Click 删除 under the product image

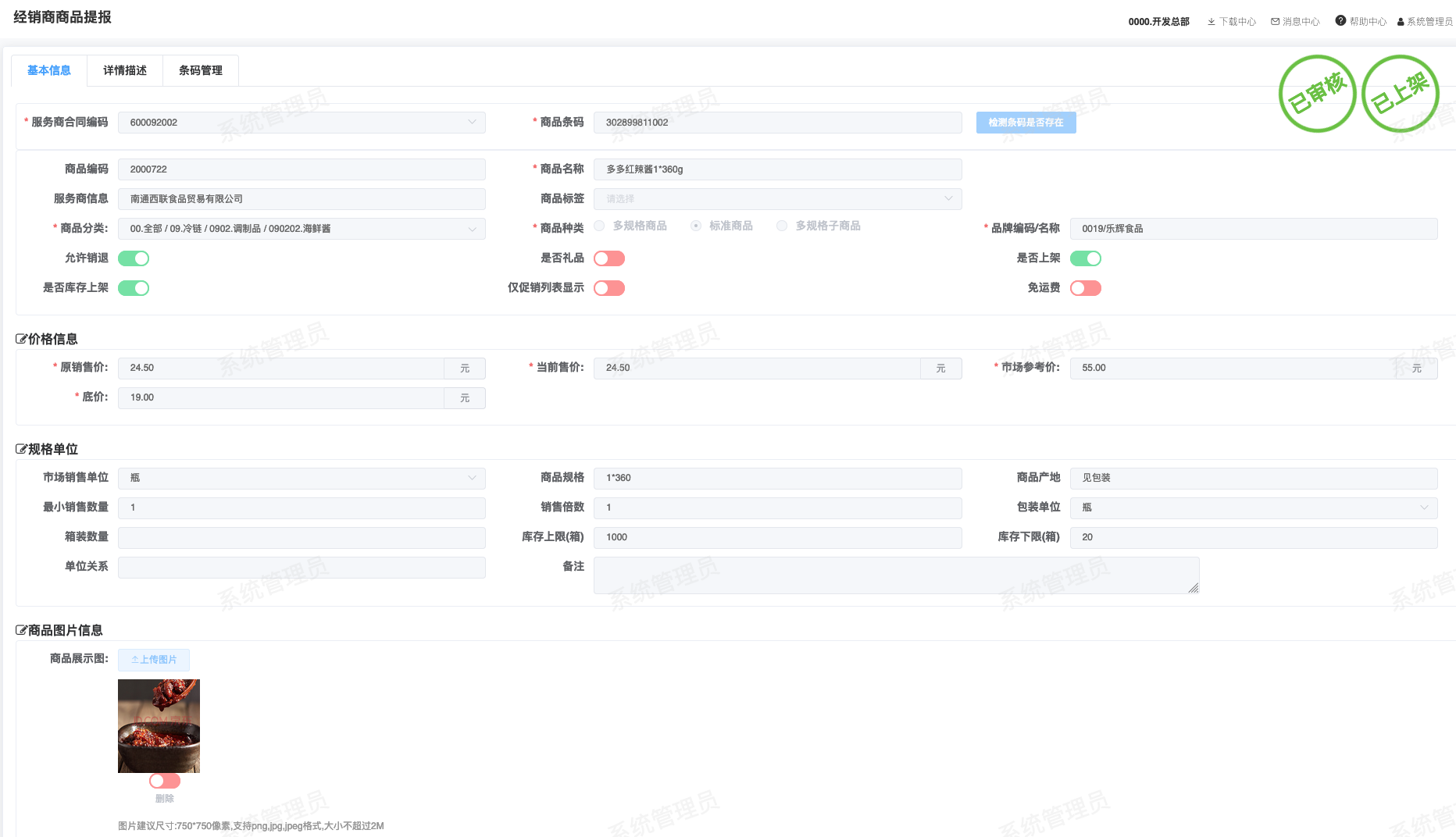(x=165, y=799)
